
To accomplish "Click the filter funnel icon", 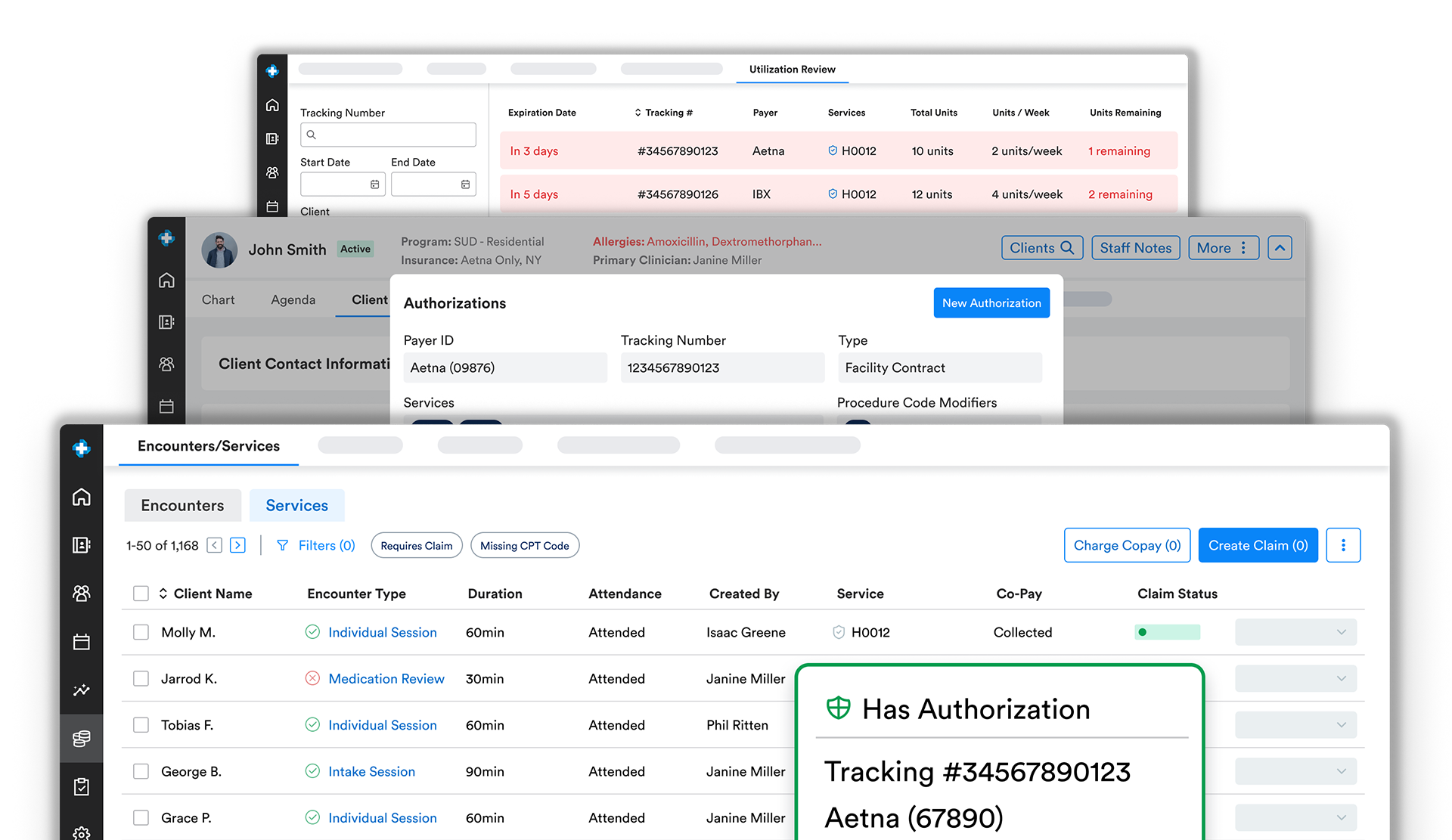I will [282, 545].
